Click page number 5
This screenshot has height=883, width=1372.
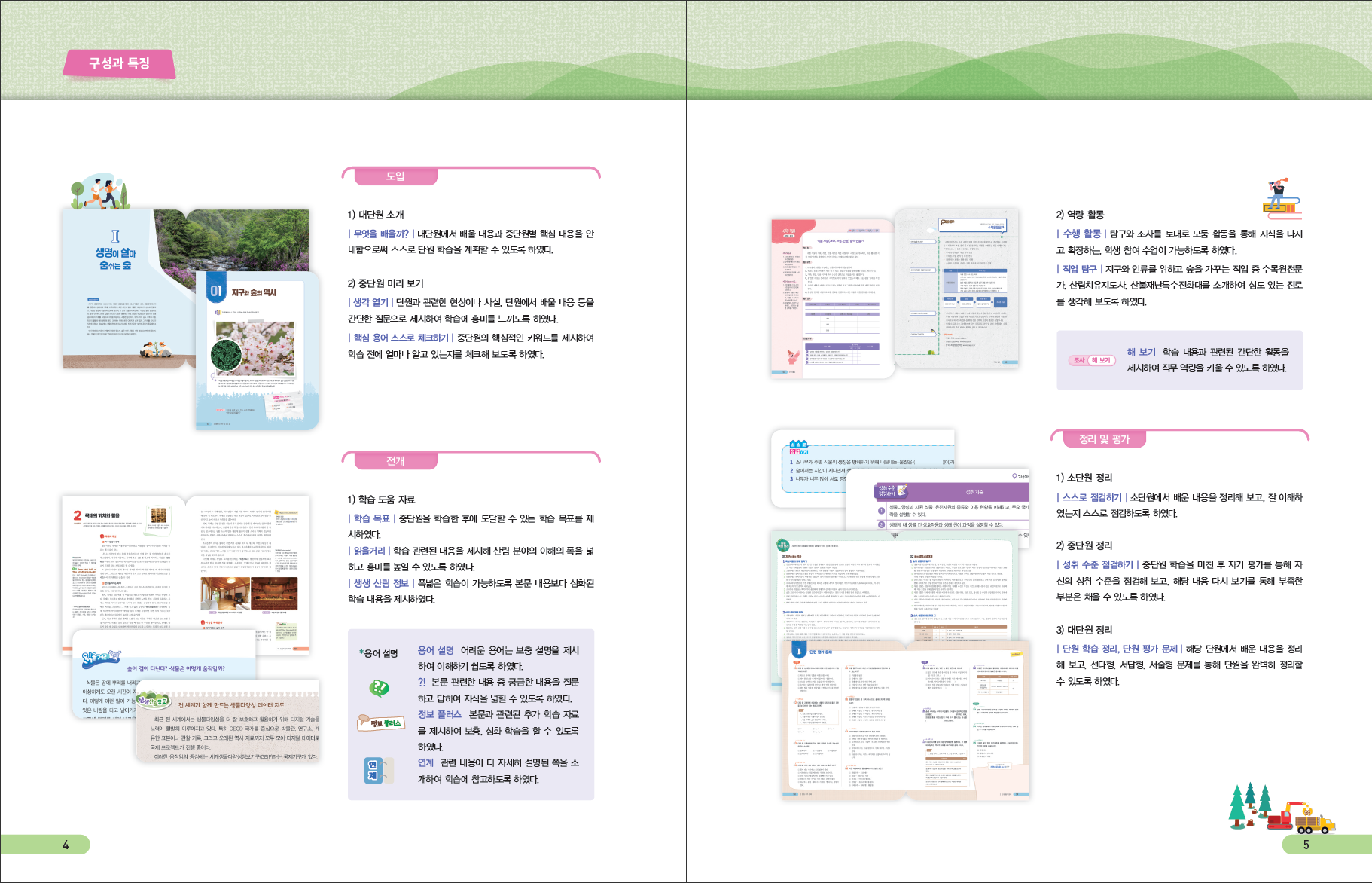[x=1306, y=845]
